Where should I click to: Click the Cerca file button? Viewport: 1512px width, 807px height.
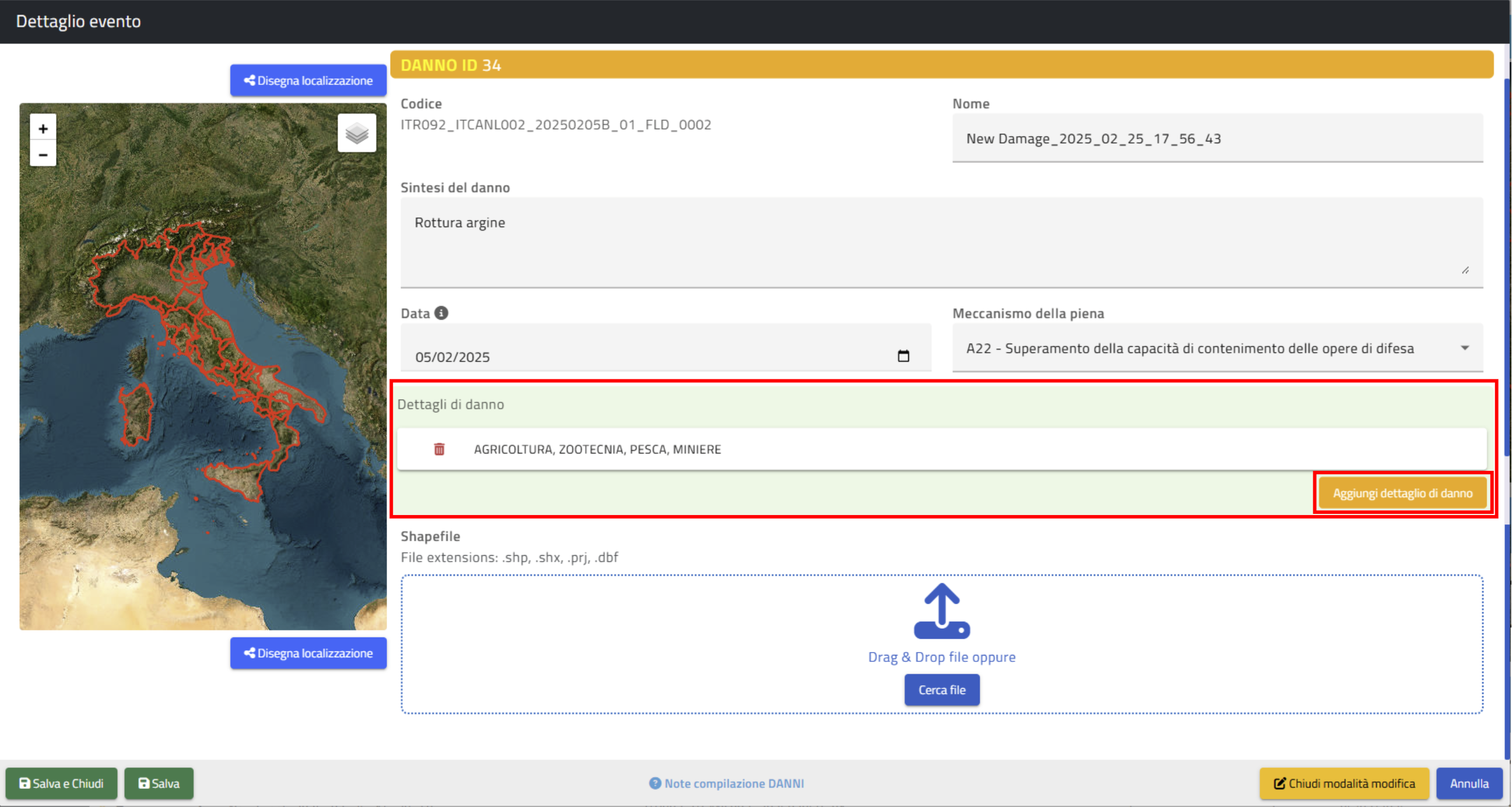pos(941,690)
